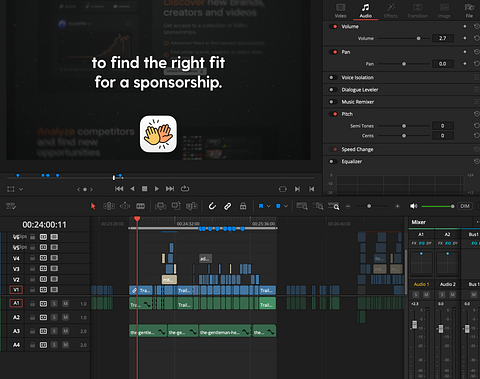Open viewer transform mode dropdown chevron
Screen dimensions: 480x379
(21, 189)
